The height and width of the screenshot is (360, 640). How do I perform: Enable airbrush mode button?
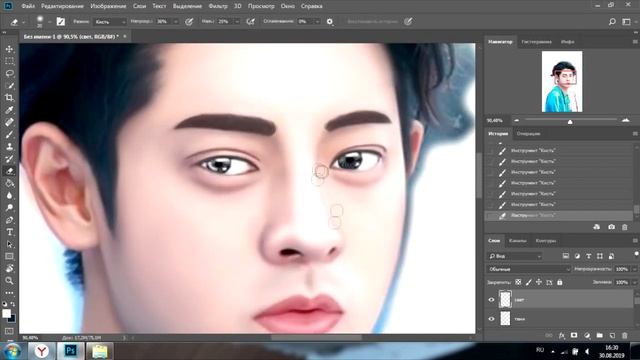pos(251,22)
